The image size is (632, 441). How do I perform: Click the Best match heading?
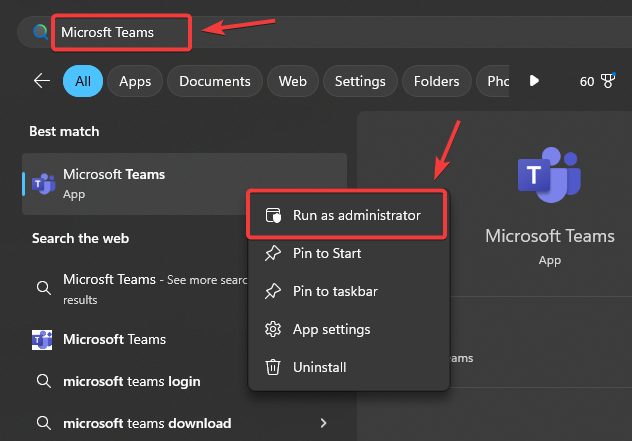[64, 131]
